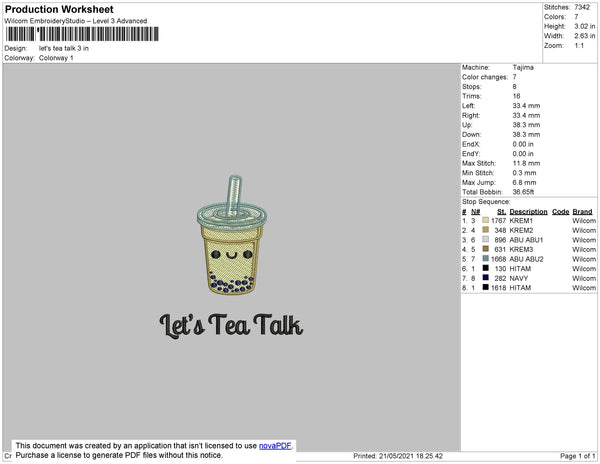
Task: Click the 'EndX:' label
Action: click(x=471, y=144)
